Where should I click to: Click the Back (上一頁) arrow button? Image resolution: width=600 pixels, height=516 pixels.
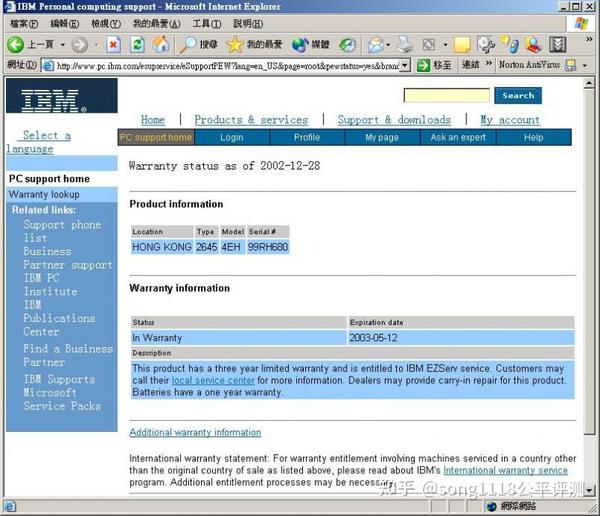click(x=15, y=45)
